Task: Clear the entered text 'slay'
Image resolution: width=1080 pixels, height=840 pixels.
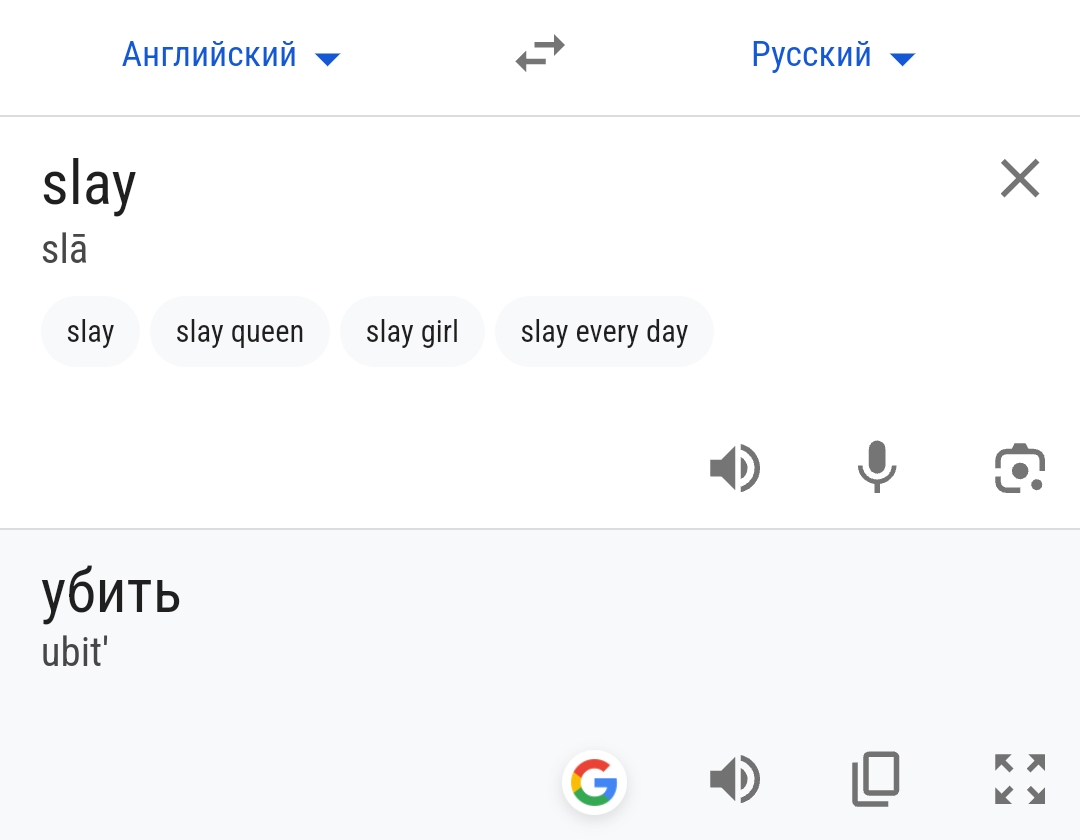Action: tap(1019, 178)
